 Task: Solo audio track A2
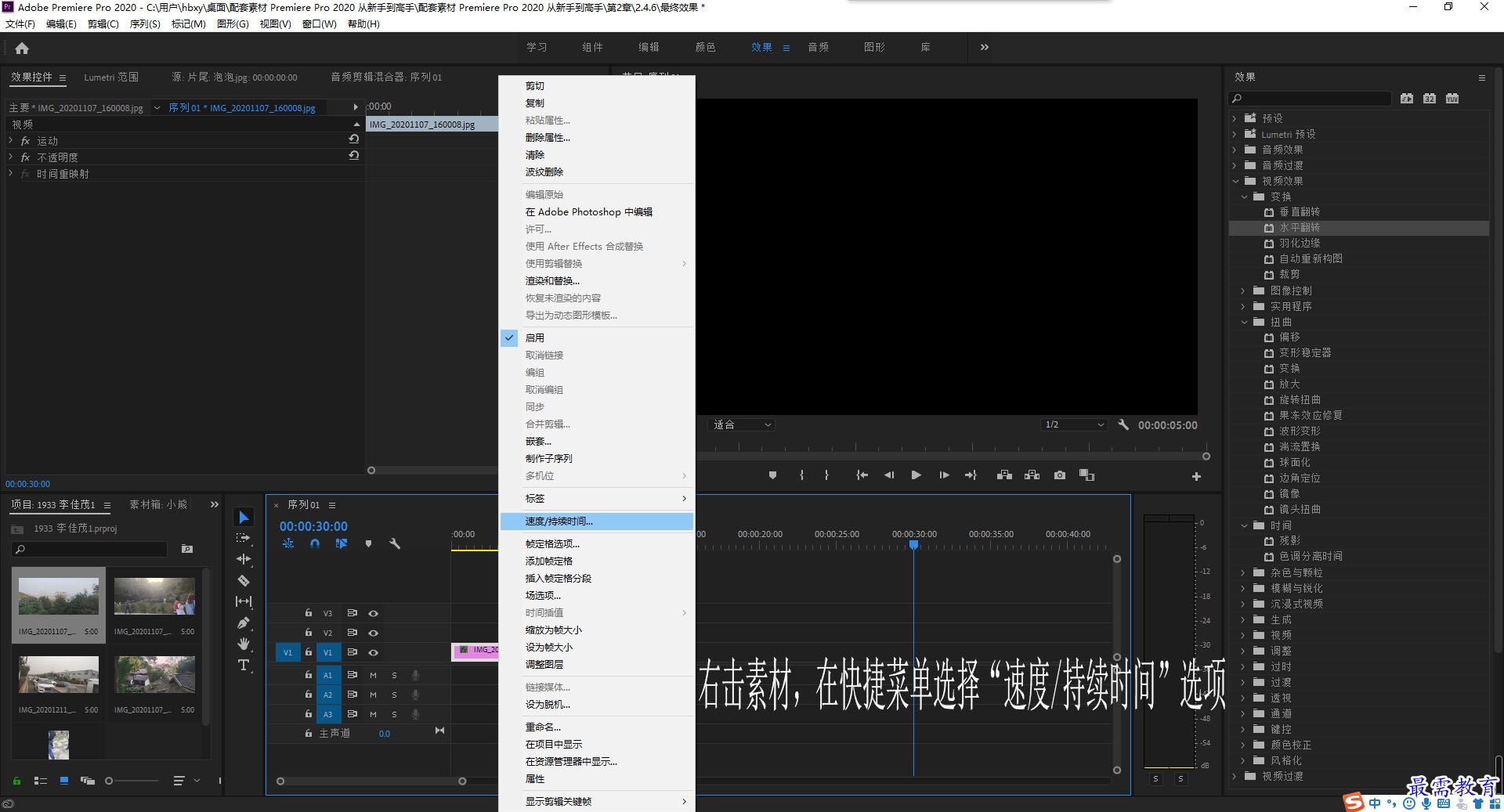tap(394, 695)
